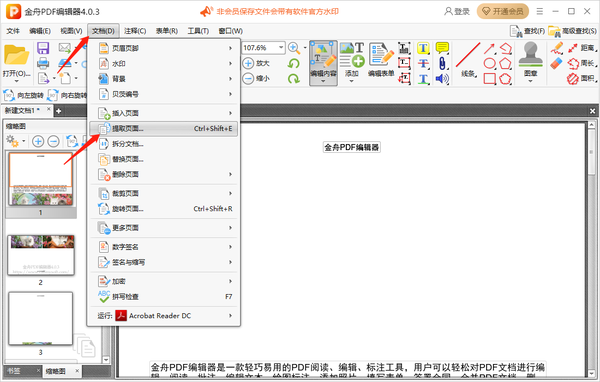
Task: Click the 金舟PDF编辑器 text box in document
Action: tap(352, 147)
